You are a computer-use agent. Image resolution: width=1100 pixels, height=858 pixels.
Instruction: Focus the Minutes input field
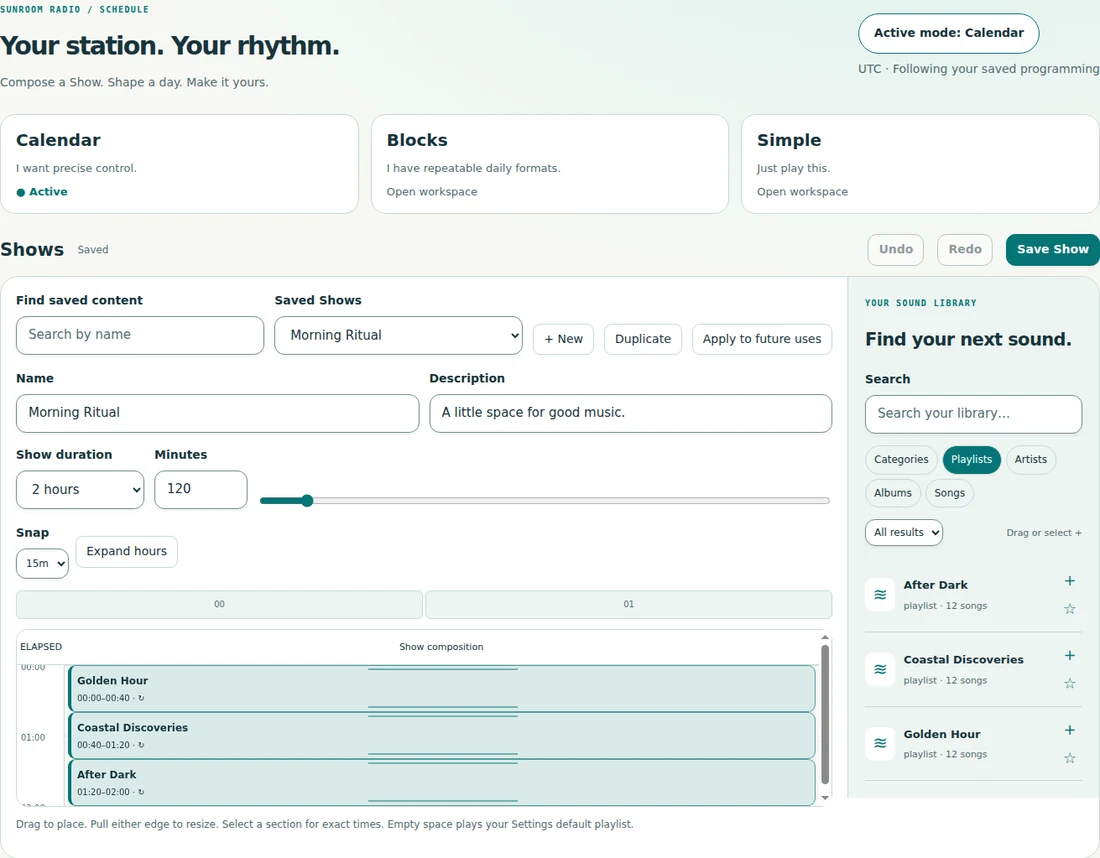pos(201,489)
